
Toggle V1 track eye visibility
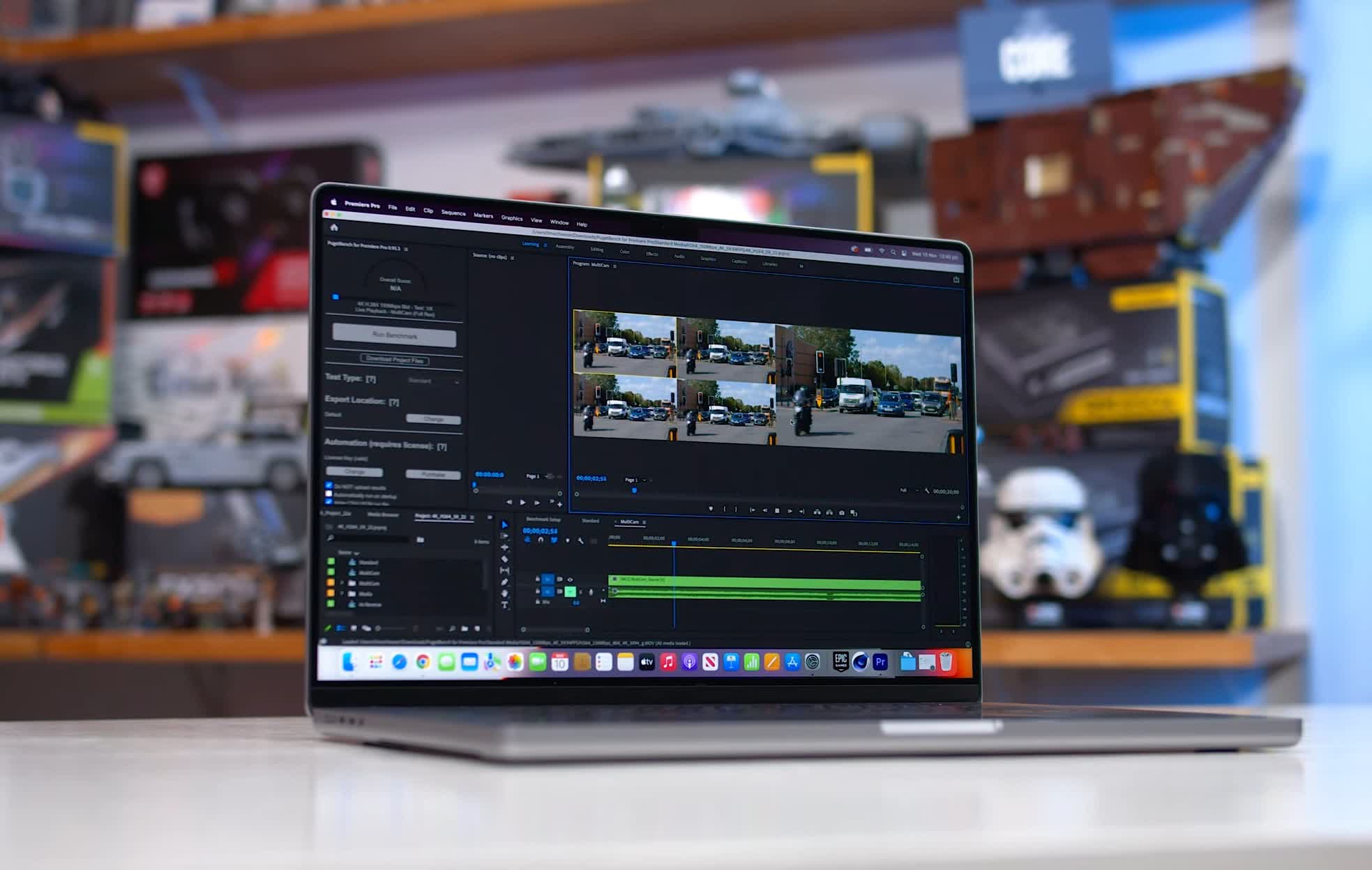coord(570,579)
